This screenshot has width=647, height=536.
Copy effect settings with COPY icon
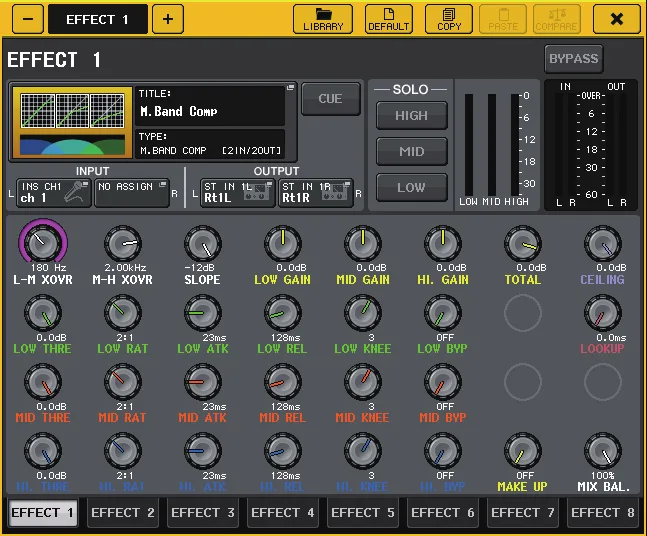pyautogui.click(x=449, y=19)
